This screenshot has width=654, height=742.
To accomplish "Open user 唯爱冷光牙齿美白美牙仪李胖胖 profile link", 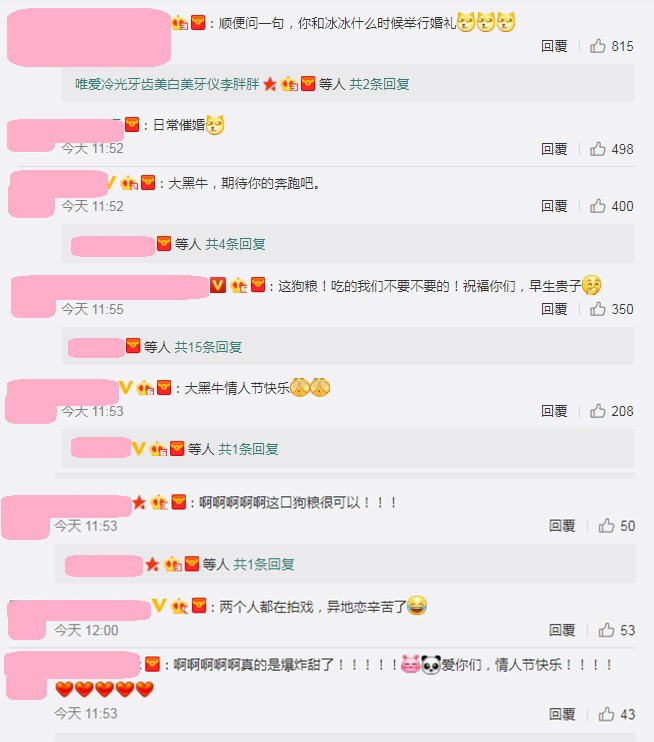I will (167, 84).
